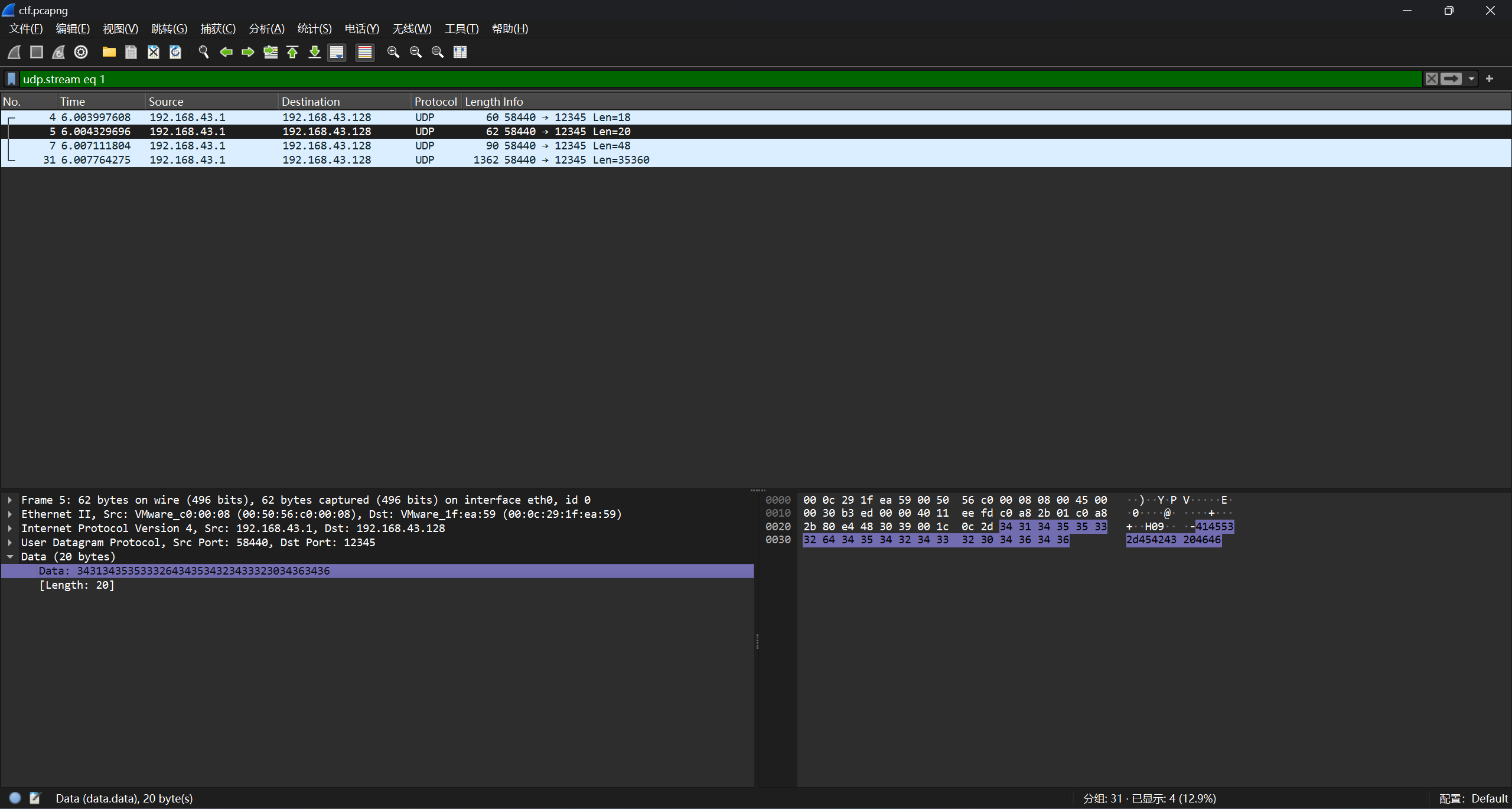Click the find packet magnifier icon
Viewport: 1512px width, 809px height.
coord(204,52)
